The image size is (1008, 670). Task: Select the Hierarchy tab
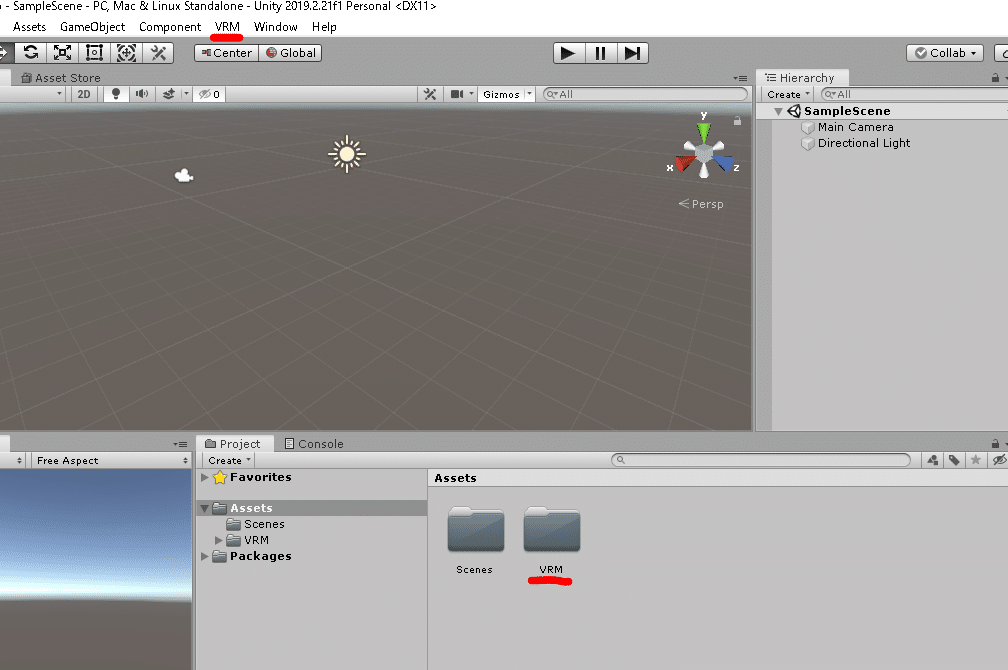pos(802,78)
